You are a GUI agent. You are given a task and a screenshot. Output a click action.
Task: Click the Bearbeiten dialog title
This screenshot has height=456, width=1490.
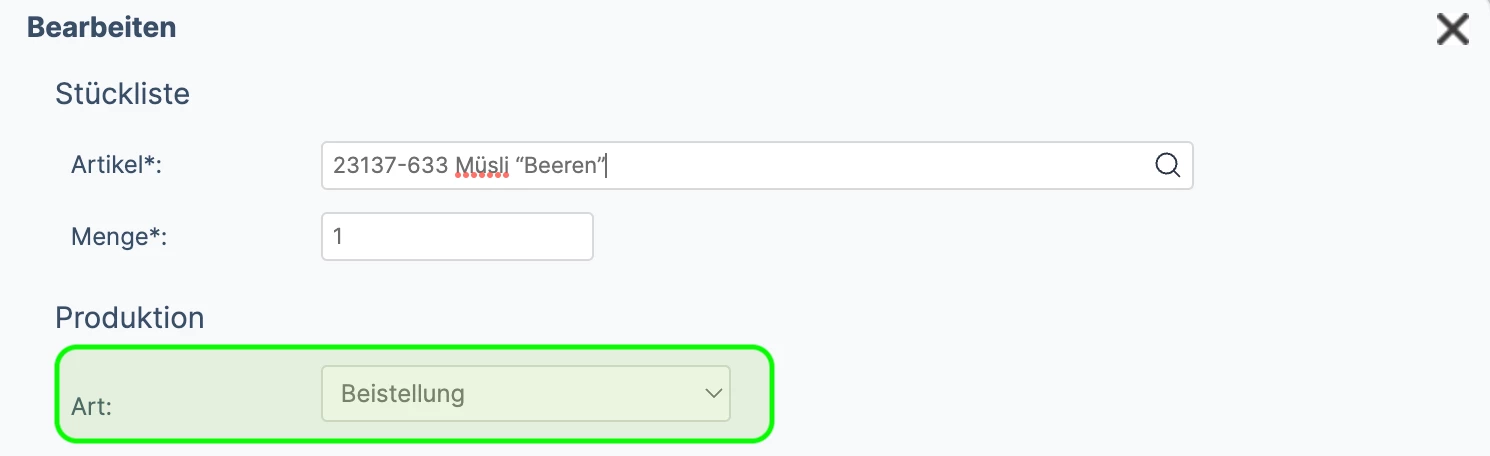tap(102, 27)
